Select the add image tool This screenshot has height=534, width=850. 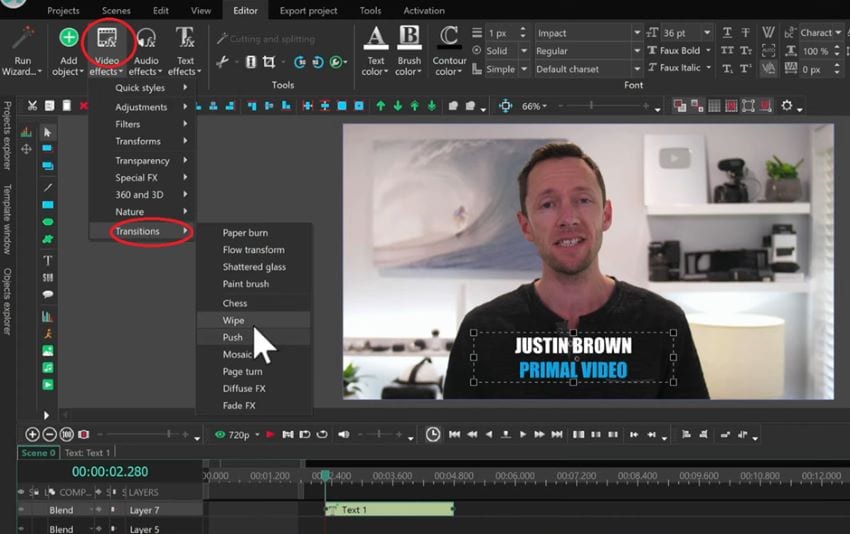point(48,351)
